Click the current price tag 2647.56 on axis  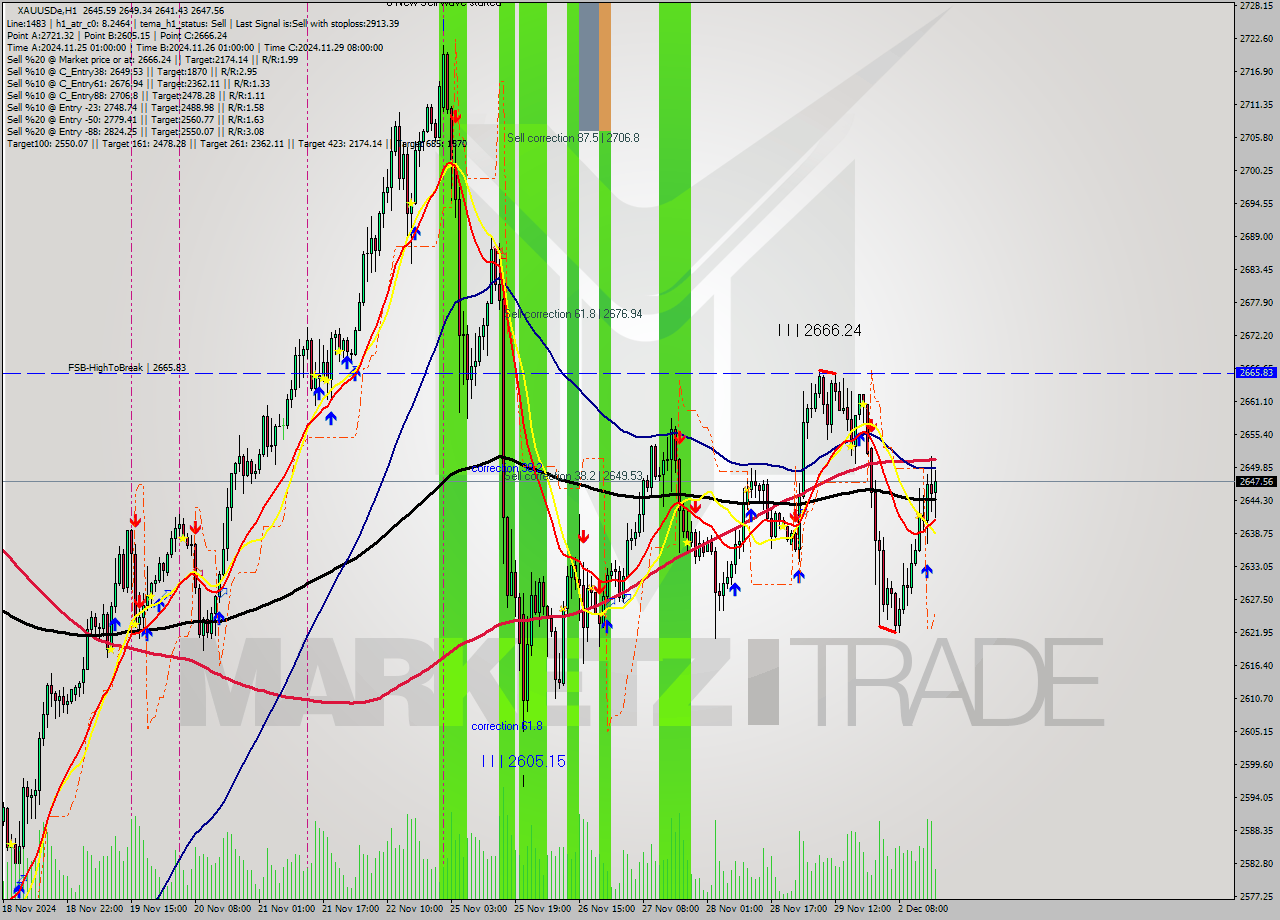[x=1256, y=481]
